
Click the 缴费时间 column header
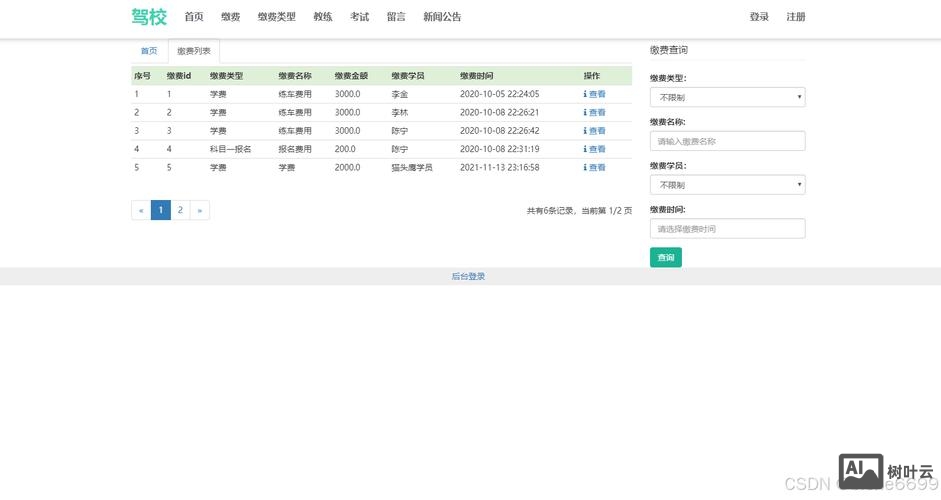point(477,76)
